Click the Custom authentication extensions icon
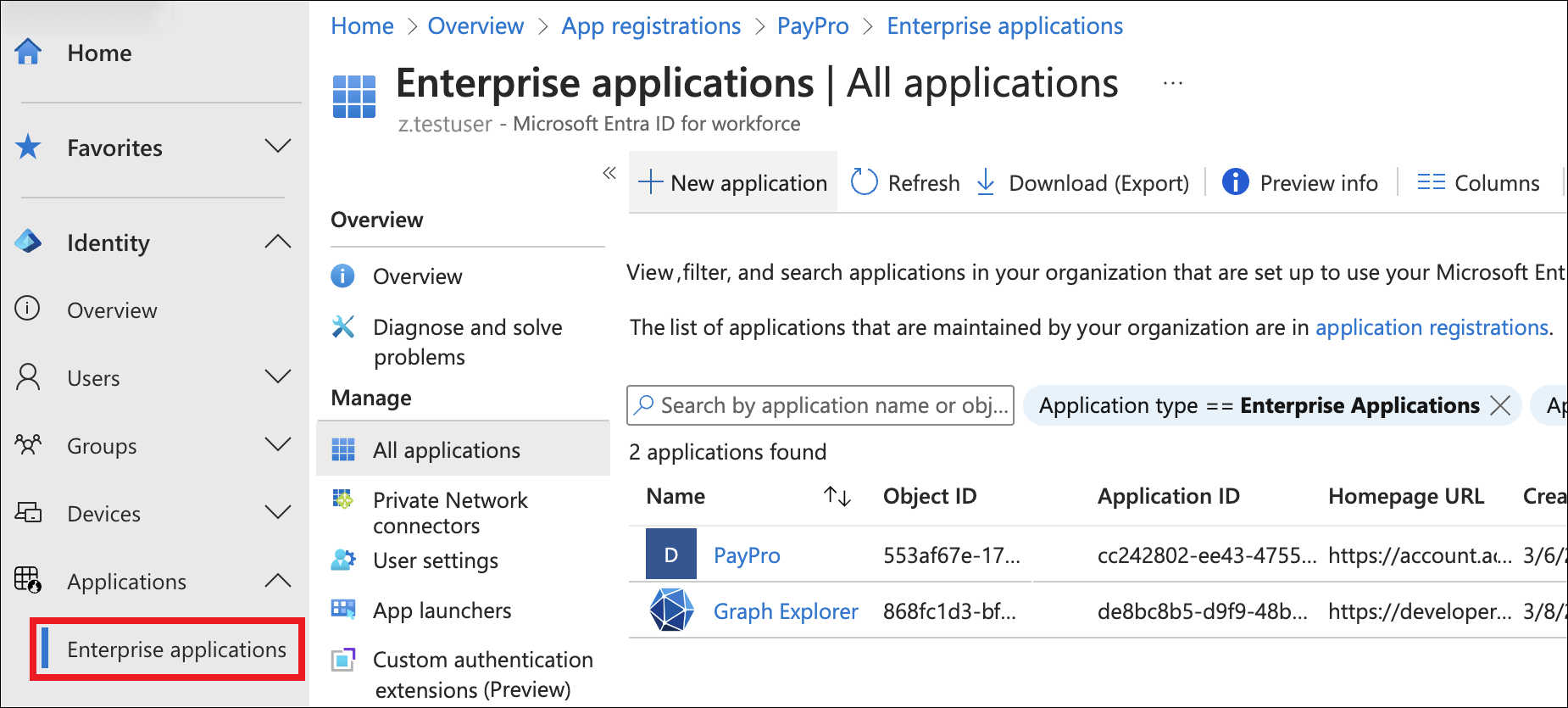The width and height of the screenshot is (1568, 708). (343, 659)
